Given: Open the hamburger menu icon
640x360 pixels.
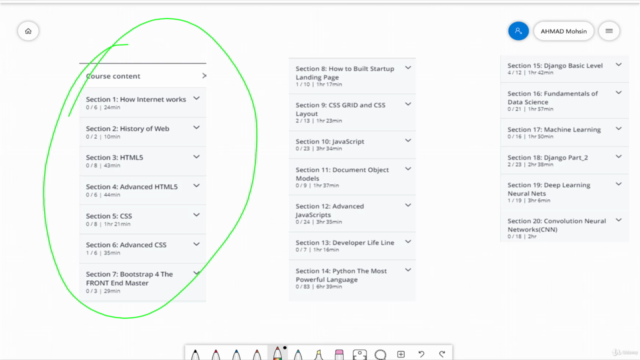Looking at the screenshot, I should [x=609, y=31].
